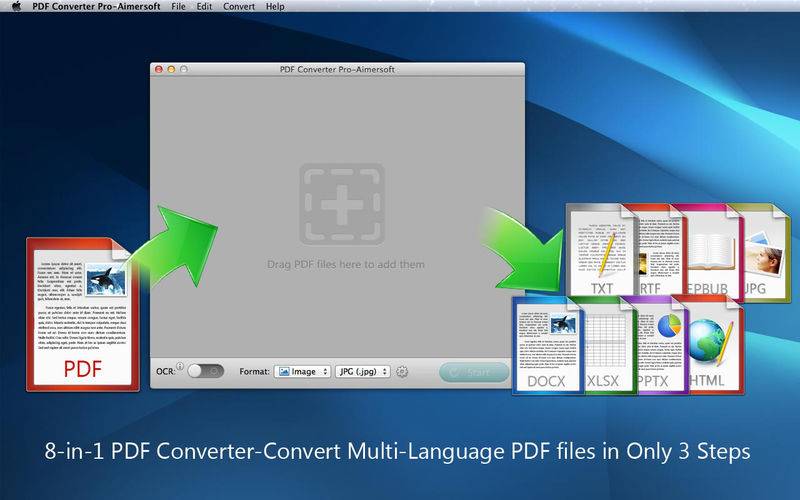Close the PDF Converter Pro window
Screen dimensions: 800x500
pyautogui.click(x=159, y=69)
